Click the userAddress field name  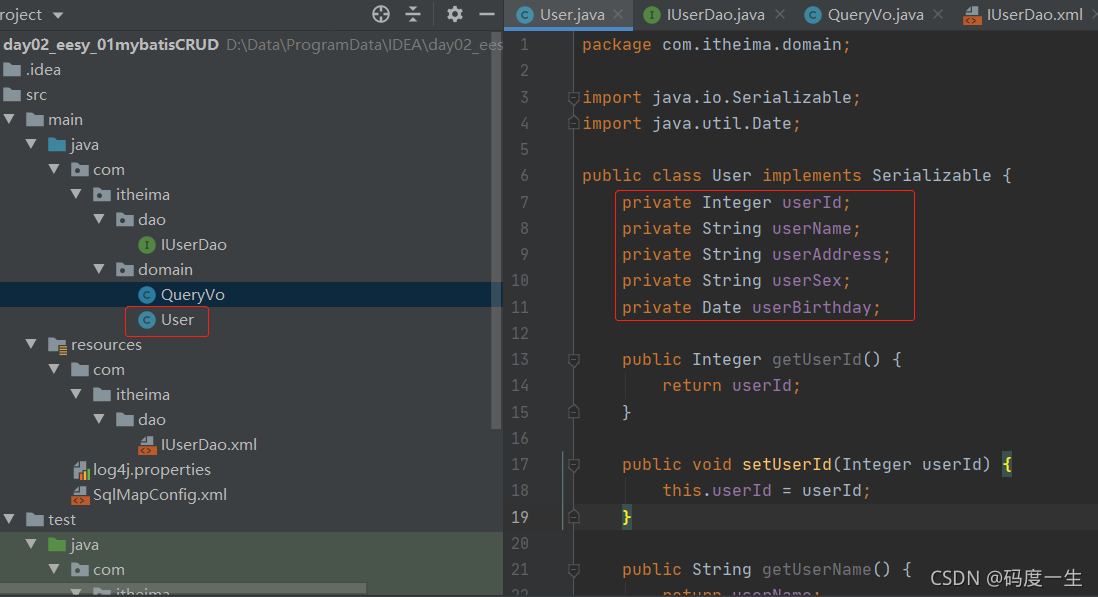[x=826, y=254]
